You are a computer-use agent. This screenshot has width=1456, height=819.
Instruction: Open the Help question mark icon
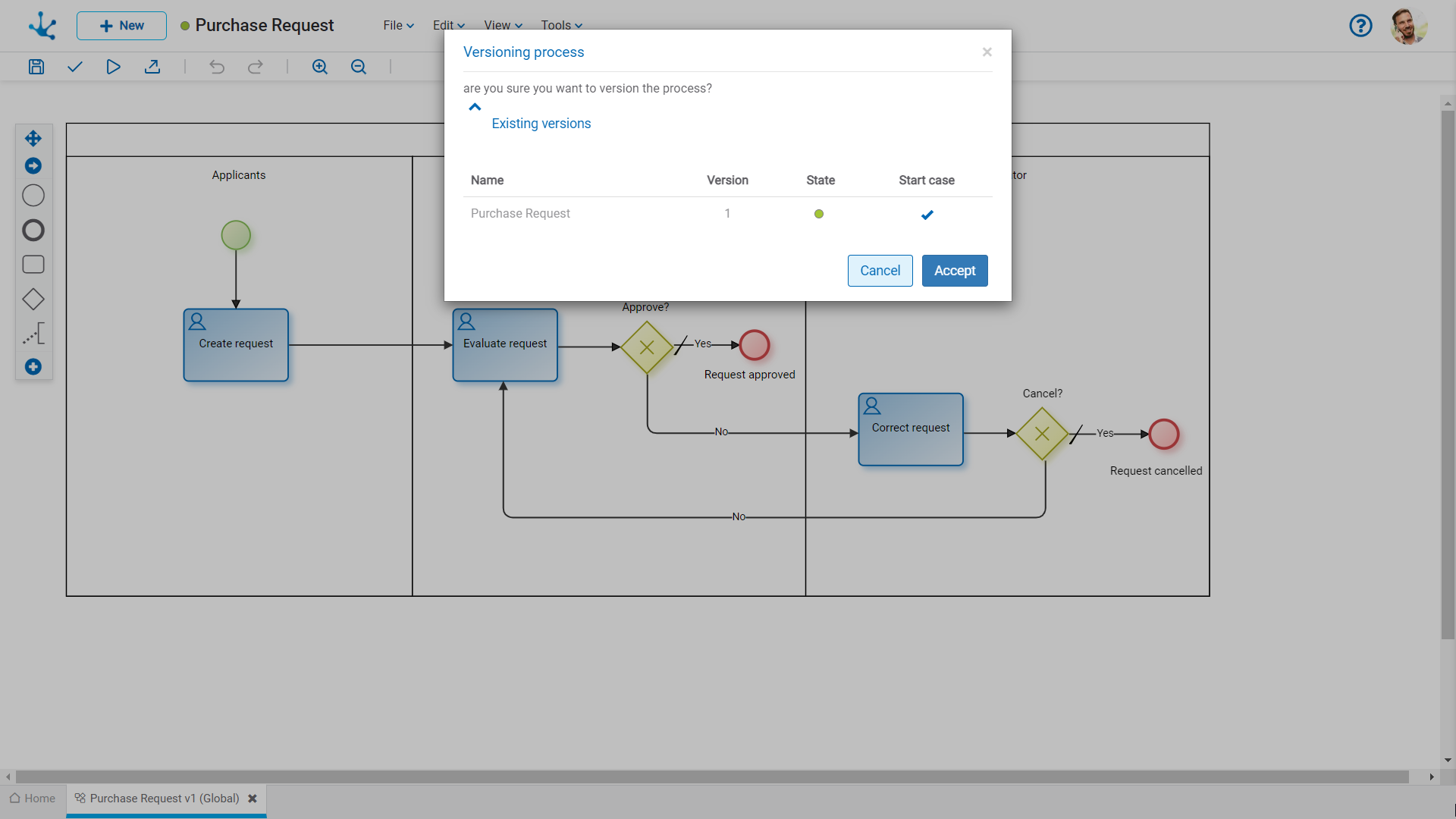click(x=1360, y=26)
